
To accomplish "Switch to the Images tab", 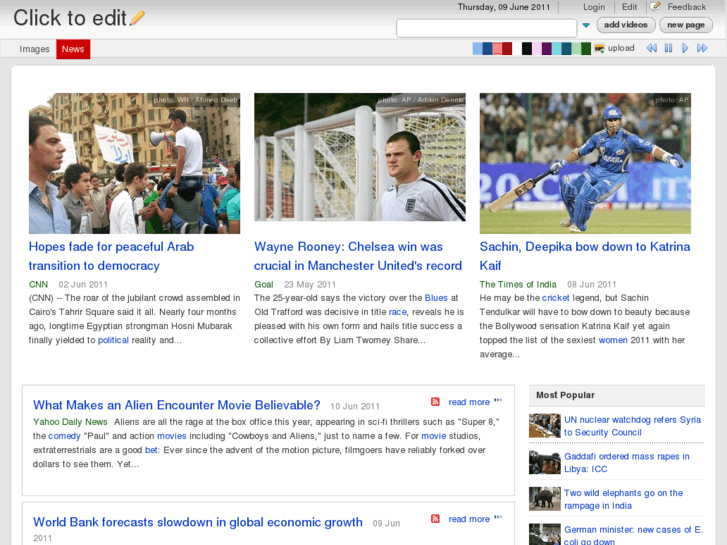I will click(x=34, y=49).
